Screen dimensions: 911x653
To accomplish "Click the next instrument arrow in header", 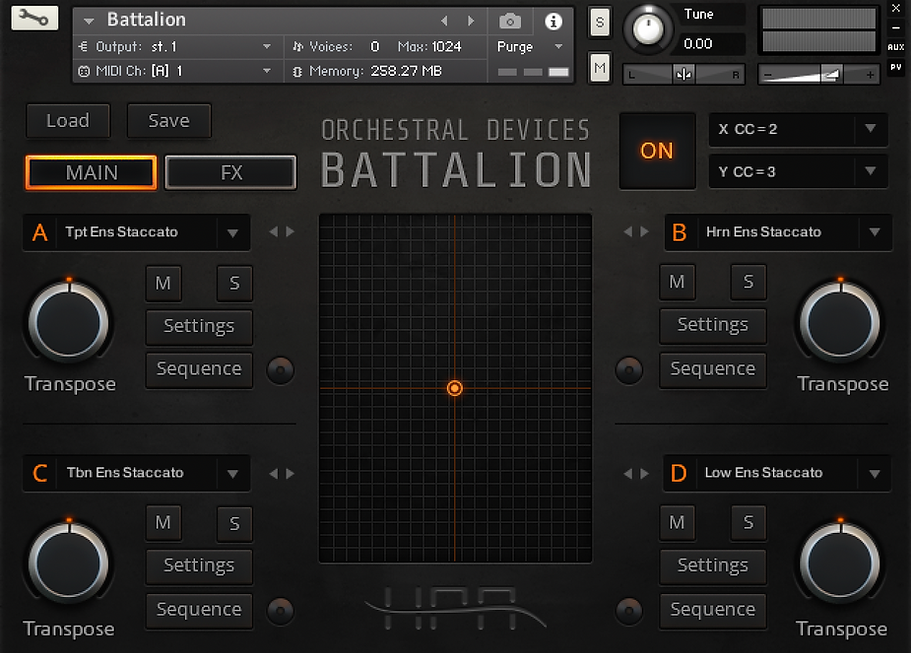I will [471, 21].
